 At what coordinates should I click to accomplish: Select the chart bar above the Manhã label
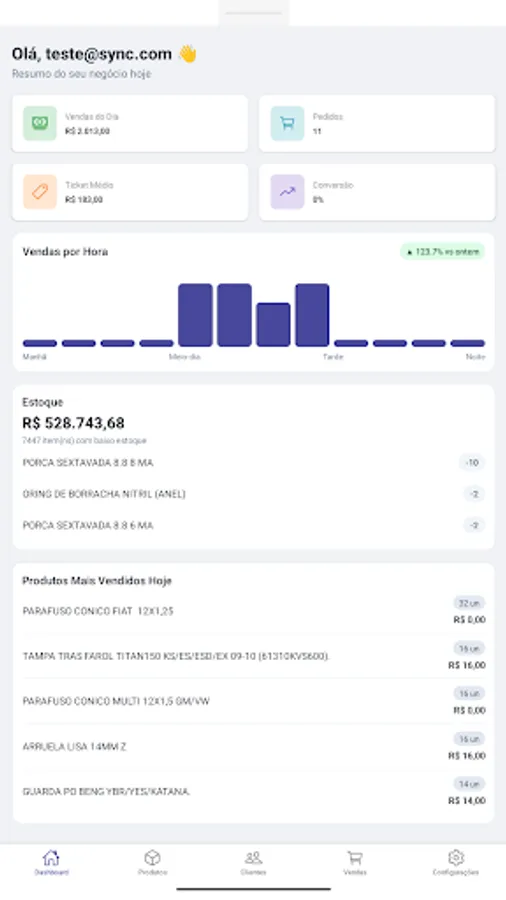click(40, 343)
